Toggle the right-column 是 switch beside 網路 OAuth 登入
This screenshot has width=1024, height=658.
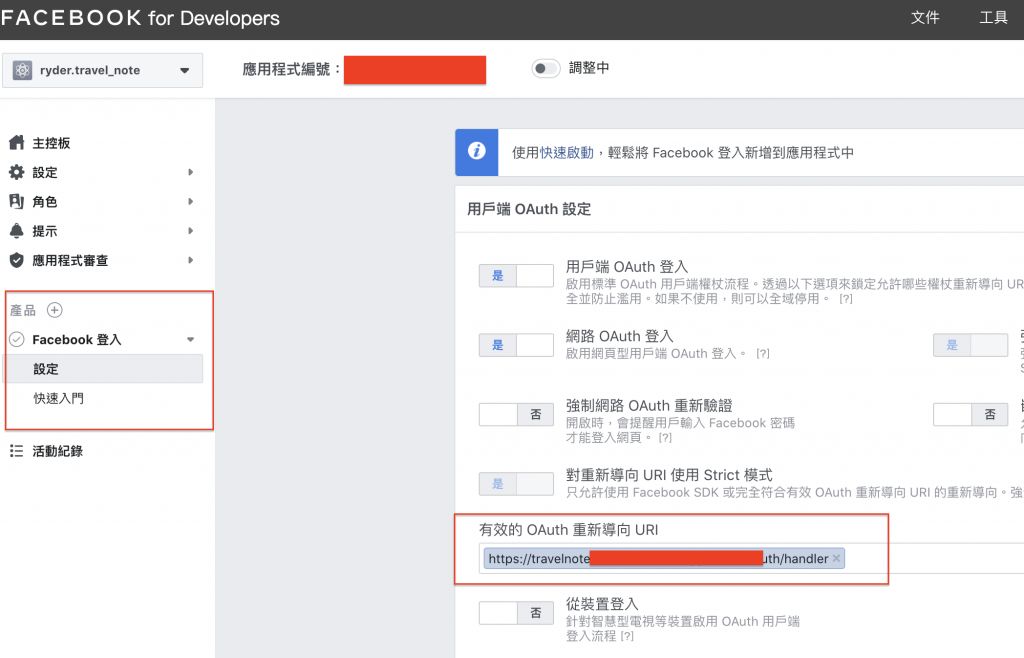pyautogui.click(x=970, y=345)
